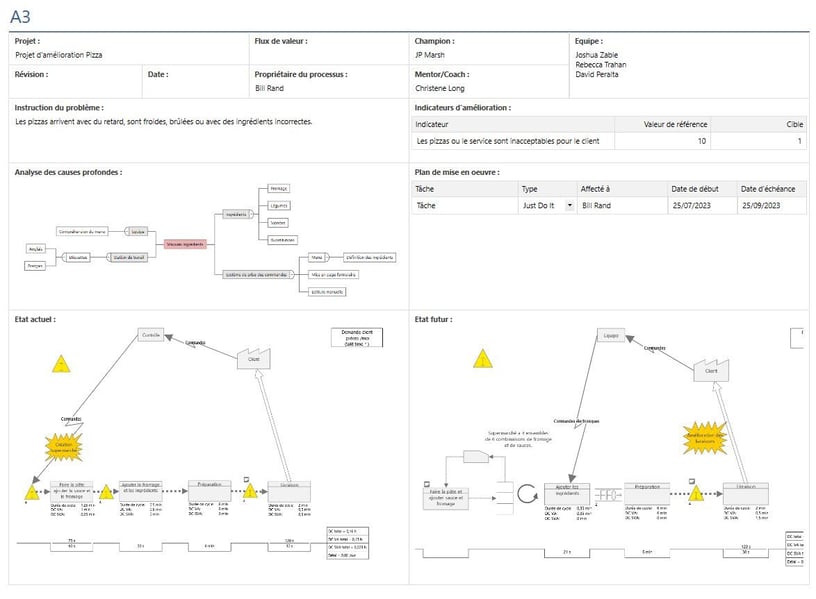
Task: Open the Just Do It type dropdown
Action: click(x=570, y=205)
